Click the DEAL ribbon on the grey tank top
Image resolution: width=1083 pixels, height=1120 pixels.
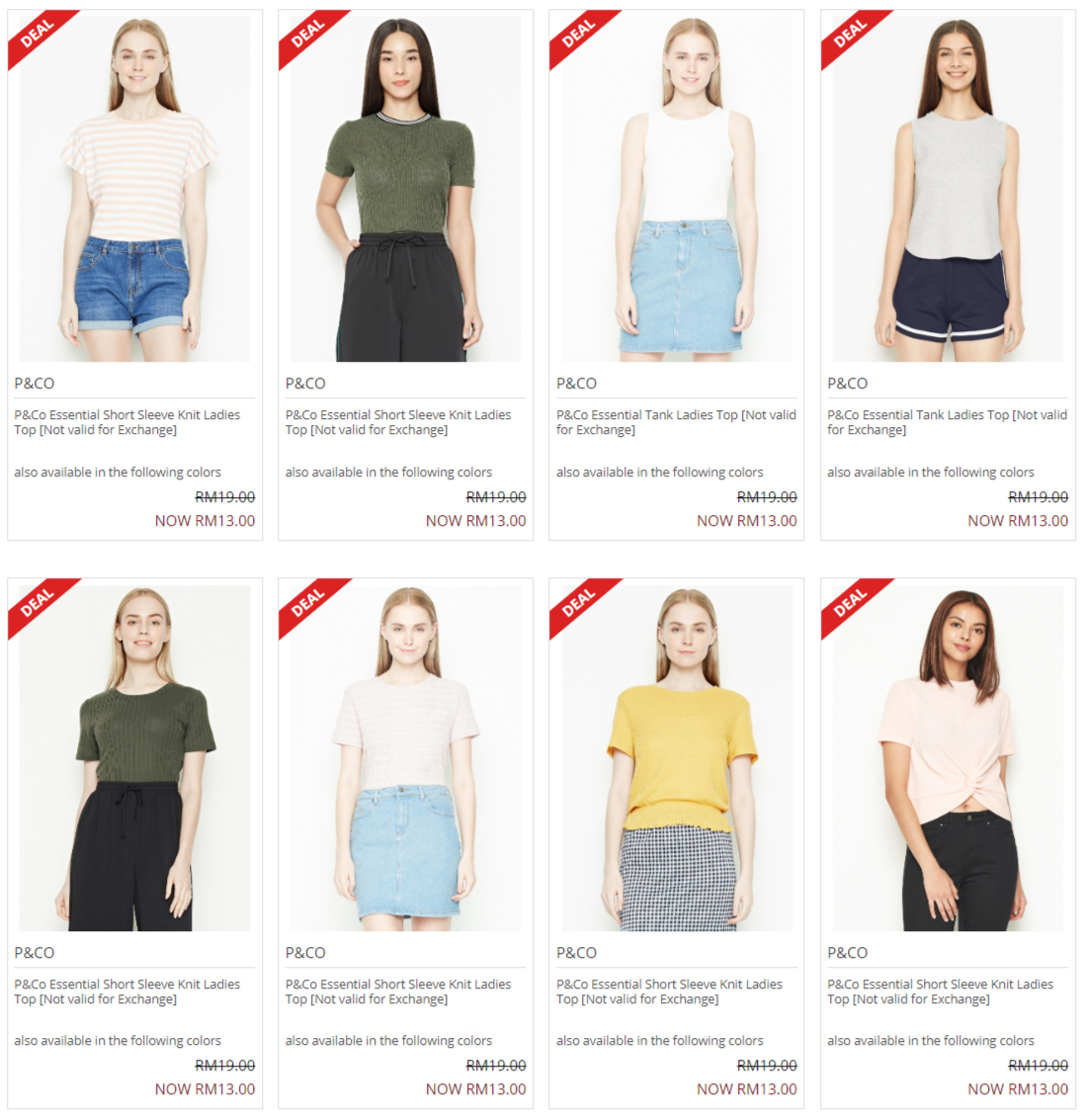tap(850, 35)
